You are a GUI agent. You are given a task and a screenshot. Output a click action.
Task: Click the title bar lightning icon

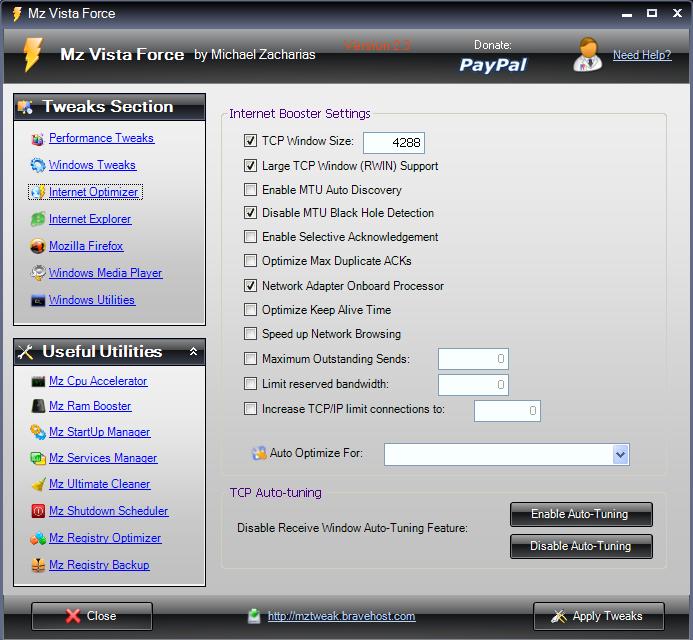pos(17,14)
